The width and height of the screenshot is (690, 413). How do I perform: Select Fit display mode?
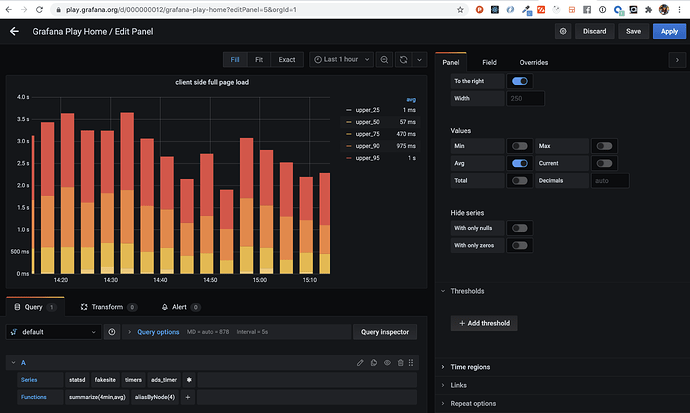click(x=259, y=59)
